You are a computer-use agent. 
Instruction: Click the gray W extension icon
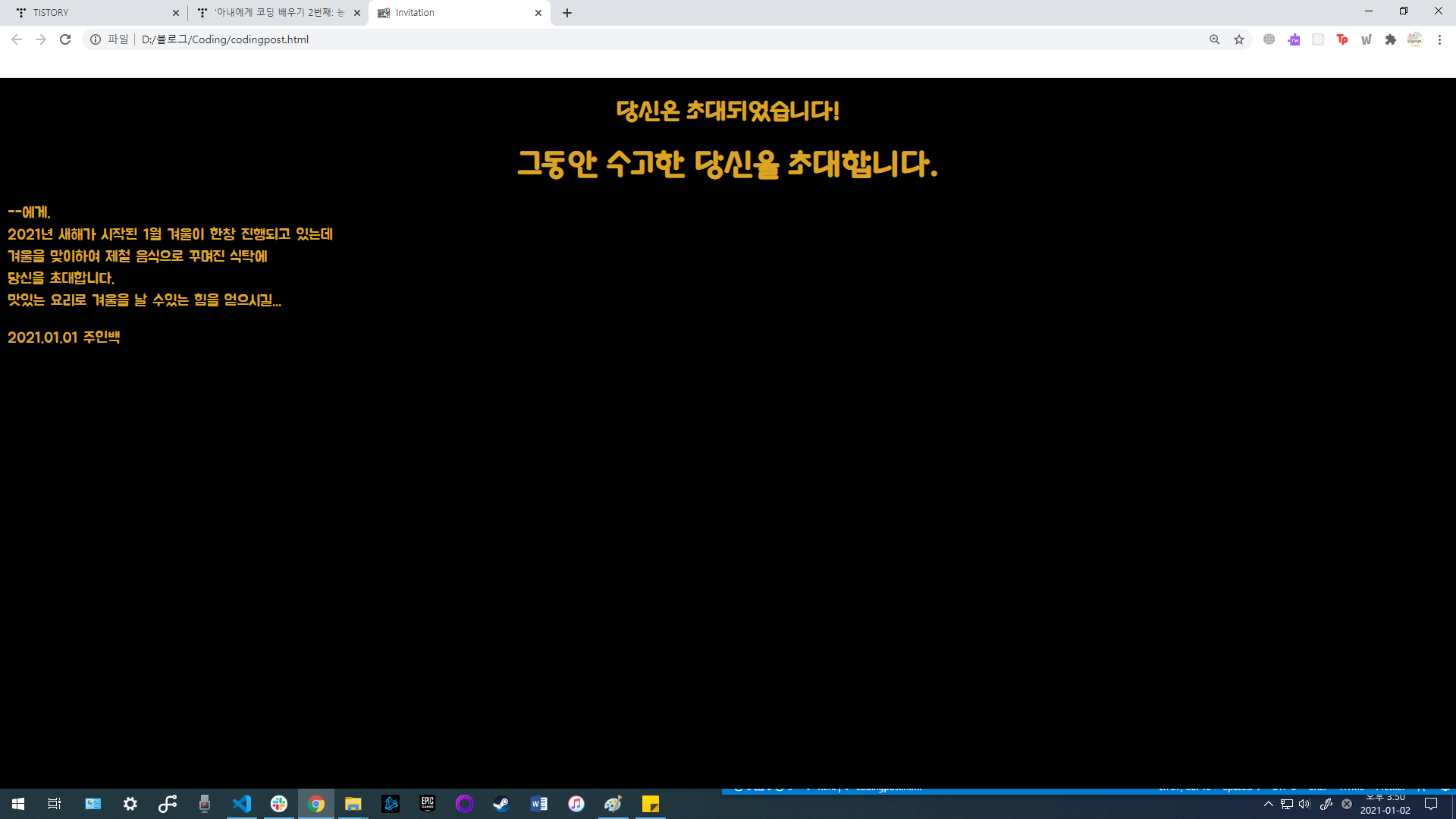click(x=1366, y=39)
